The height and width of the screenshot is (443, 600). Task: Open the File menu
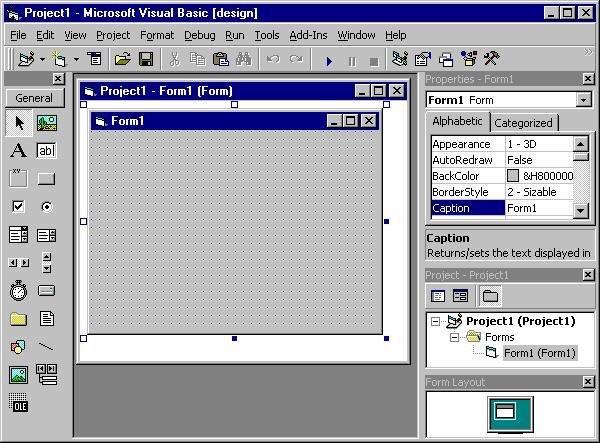(18, 35)
